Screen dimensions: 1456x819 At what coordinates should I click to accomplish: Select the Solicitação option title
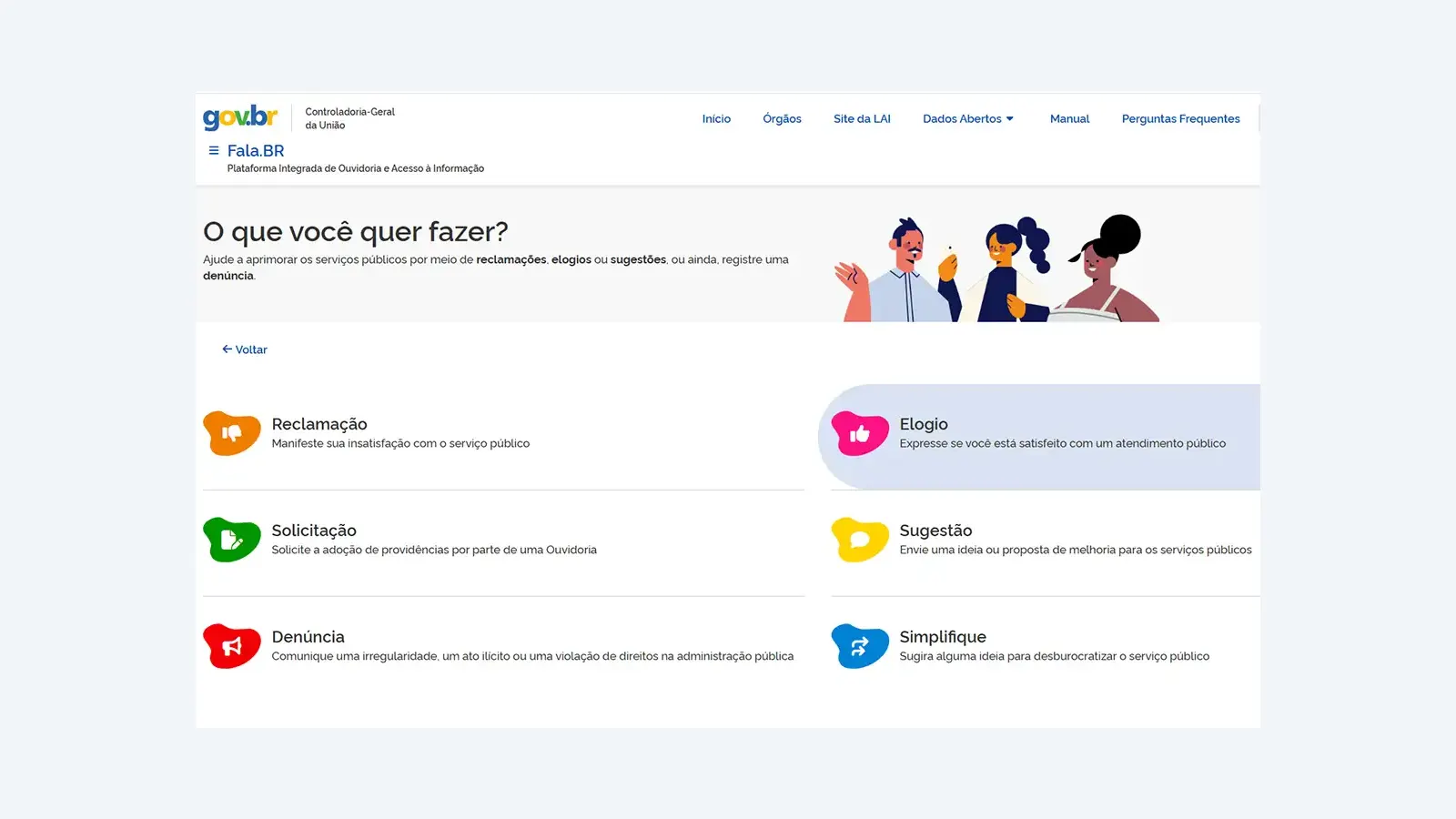314,531
